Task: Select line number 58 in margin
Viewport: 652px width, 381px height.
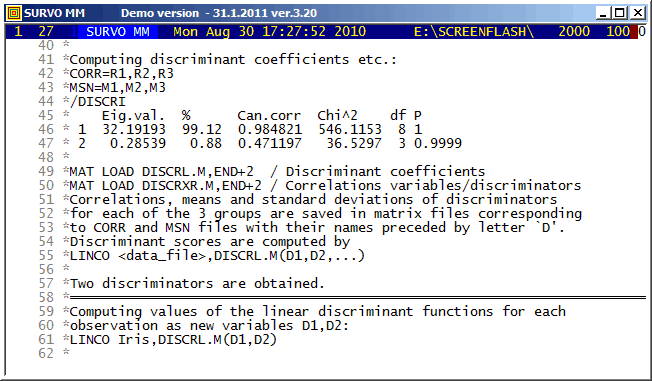Action: click(46, 297)
